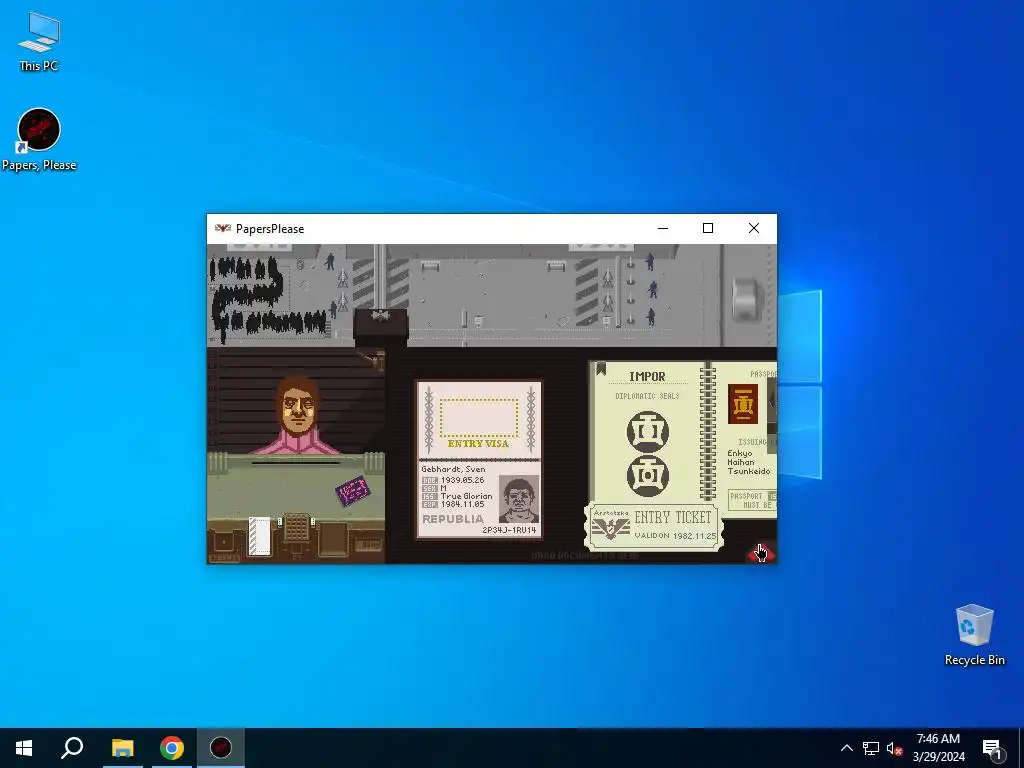Click the lower Impor diplomatic seal
Screen dimensions: 1024x768
648,475
